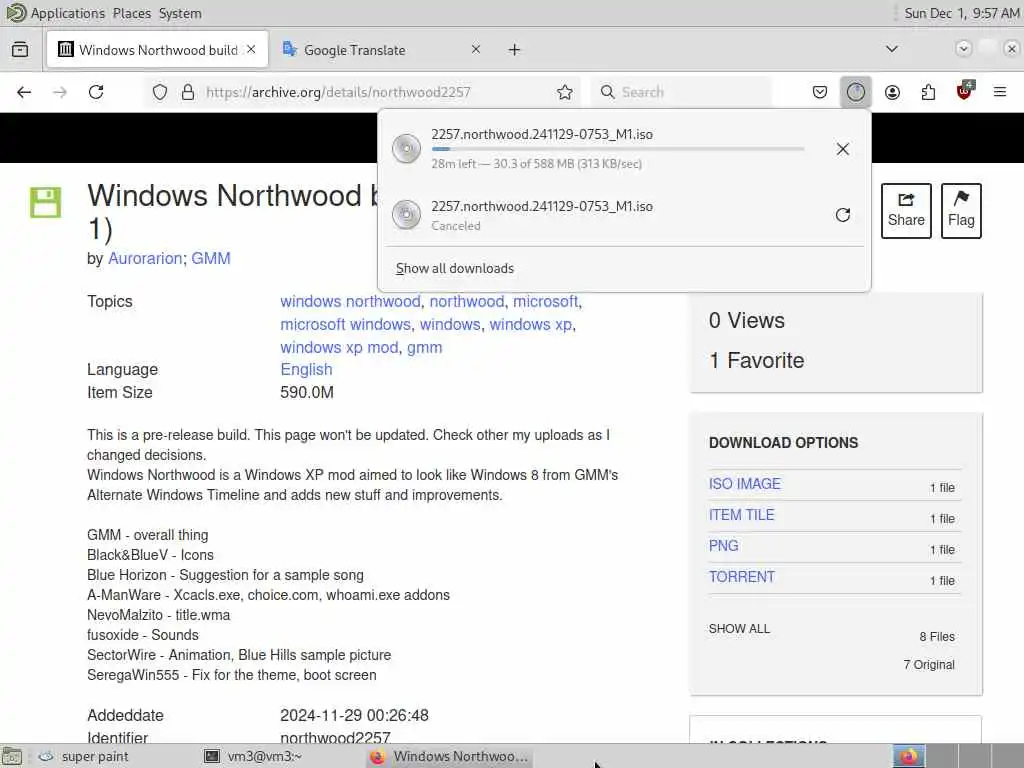The height and width of the screenshot is (768, 1024).
Task: Click the 1 Favorite count
Action: (x=756, y=360)
